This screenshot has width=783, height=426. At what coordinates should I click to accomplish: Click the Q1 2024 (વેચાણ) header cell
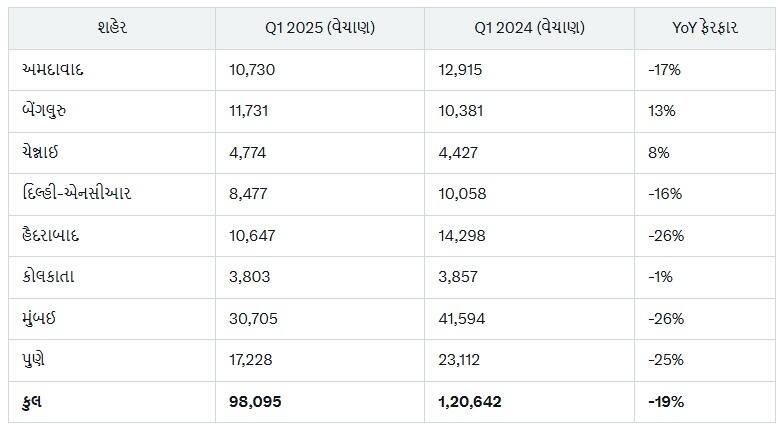pyautogui.click(x=529, y=28)
